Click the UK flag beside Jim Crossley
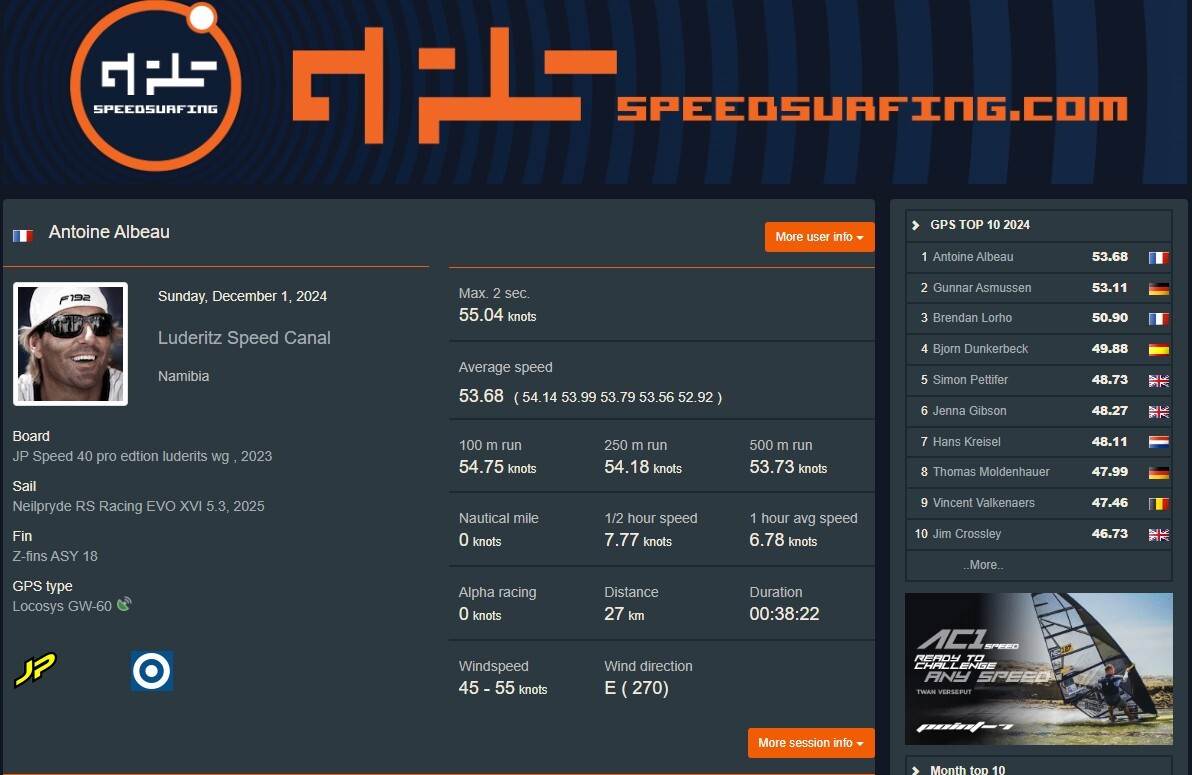 [1159, 535]
